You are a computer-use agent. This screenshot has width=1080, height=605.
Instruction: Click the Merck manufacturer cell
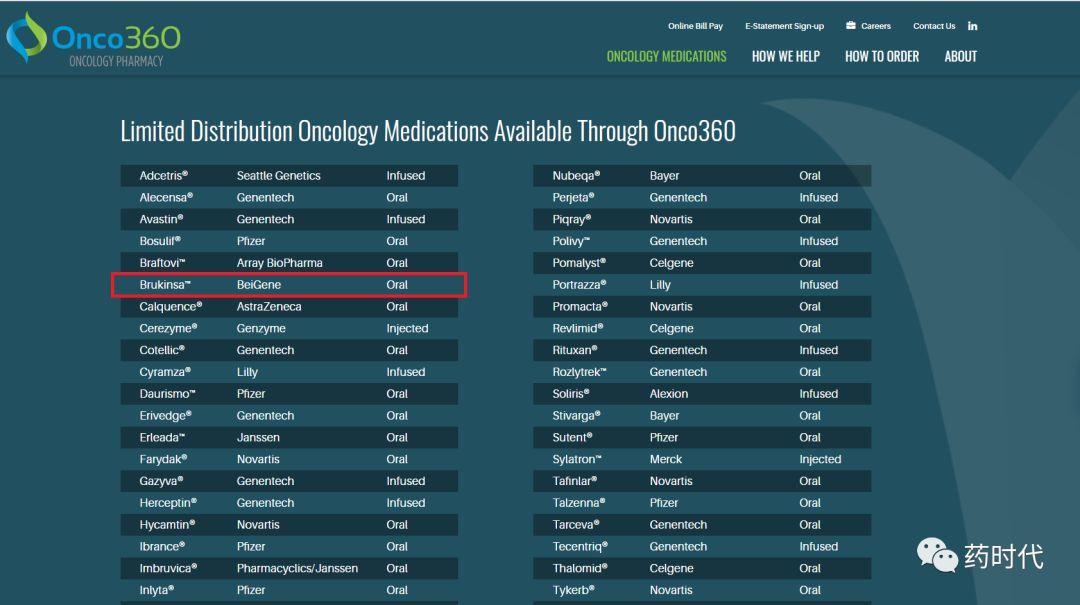665,460
